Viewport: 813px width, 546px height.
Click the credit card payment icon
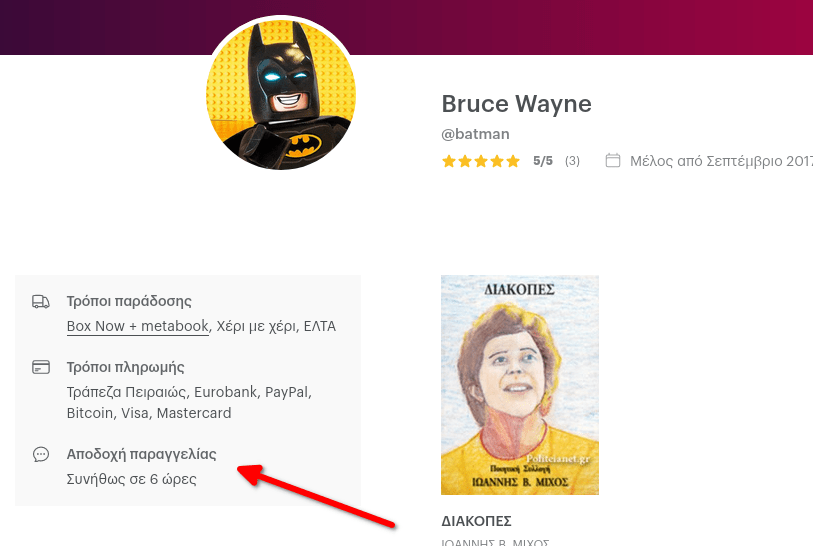pos(40,367)
